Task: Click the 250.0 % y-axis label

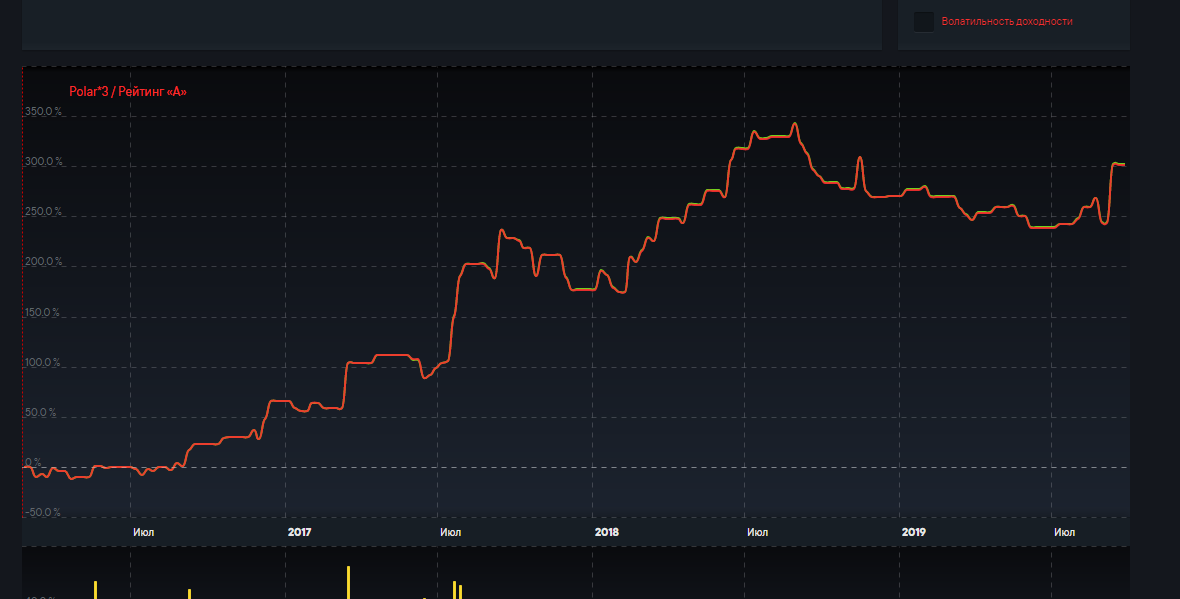Action: (x=43, y=212)
